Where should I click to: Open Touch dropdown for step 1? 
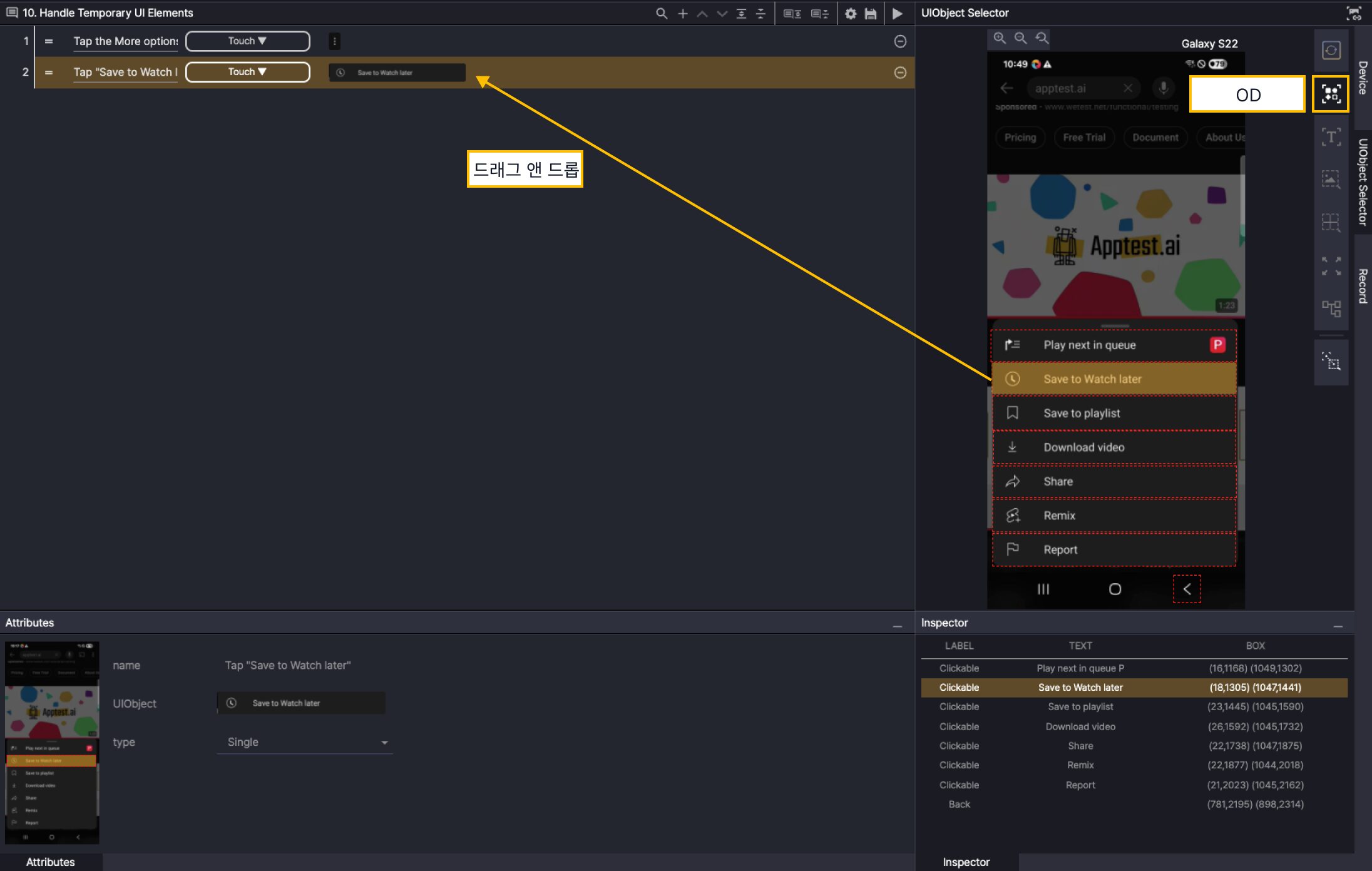247,41
